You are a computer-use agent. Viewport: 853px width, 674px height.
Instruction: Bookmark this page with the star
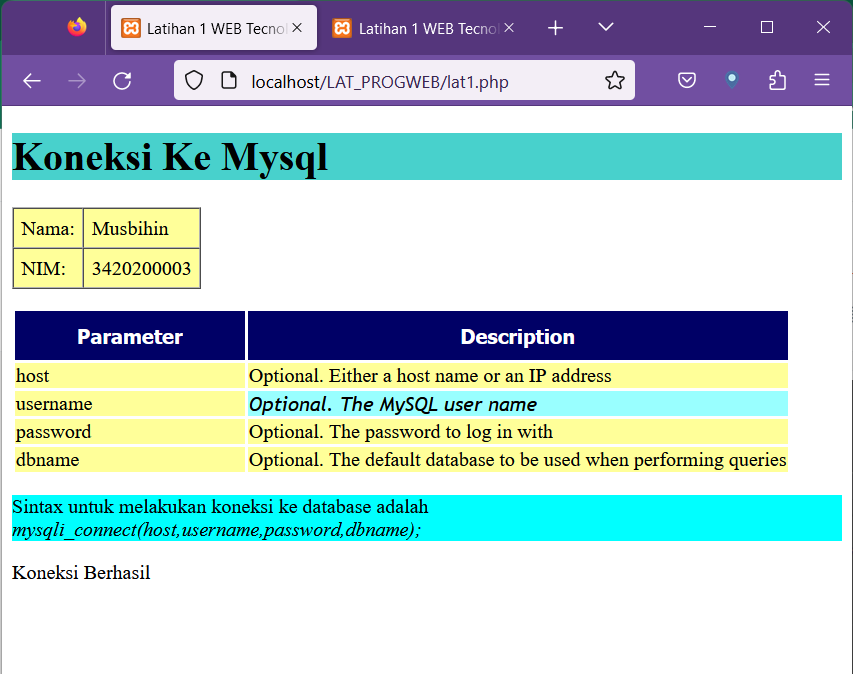[x=615, y=81]
